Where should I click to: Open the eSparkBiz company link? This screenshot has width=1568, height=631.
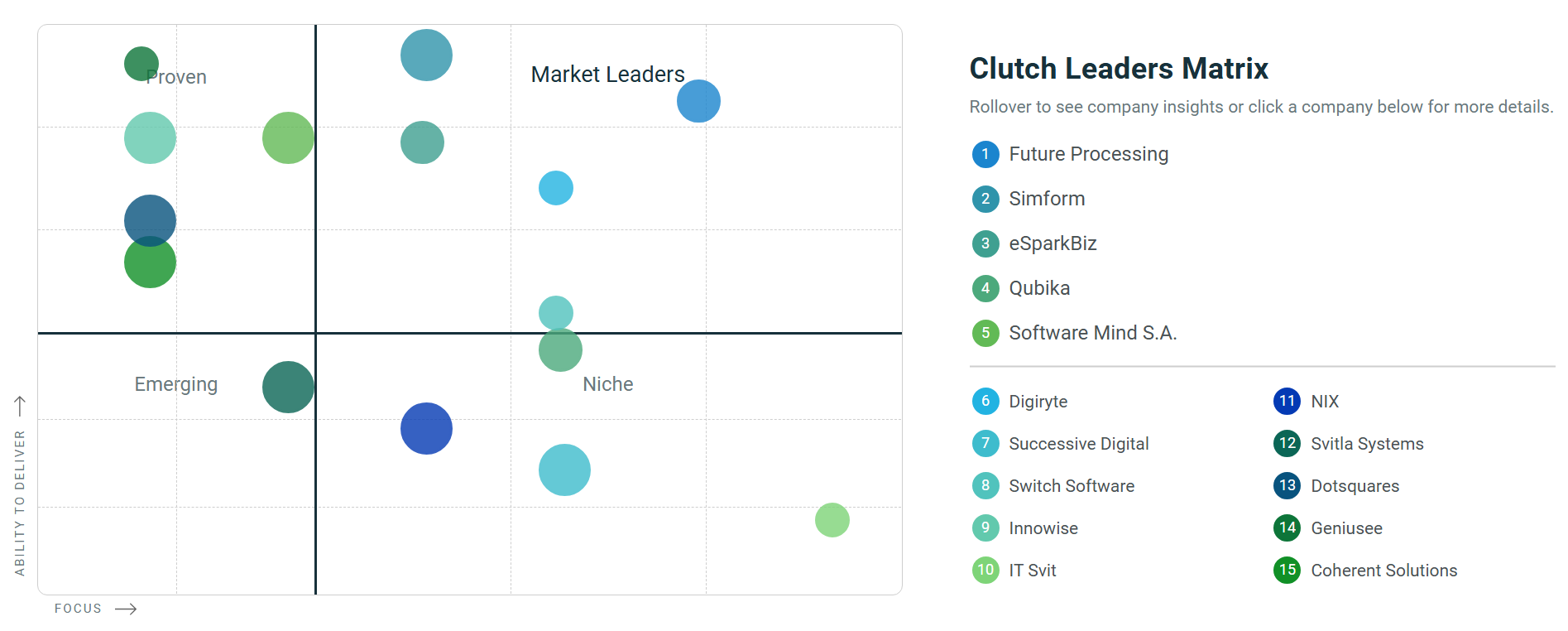[x=1053, y=243]
